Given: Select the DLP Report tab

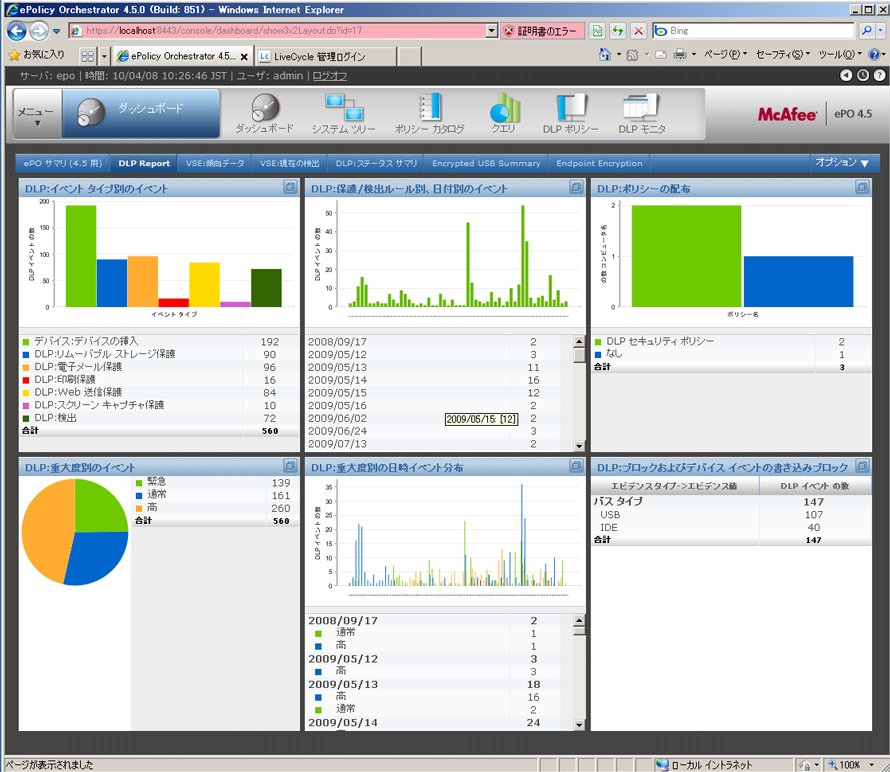Looking at the screenshot, I should (144, 163).
